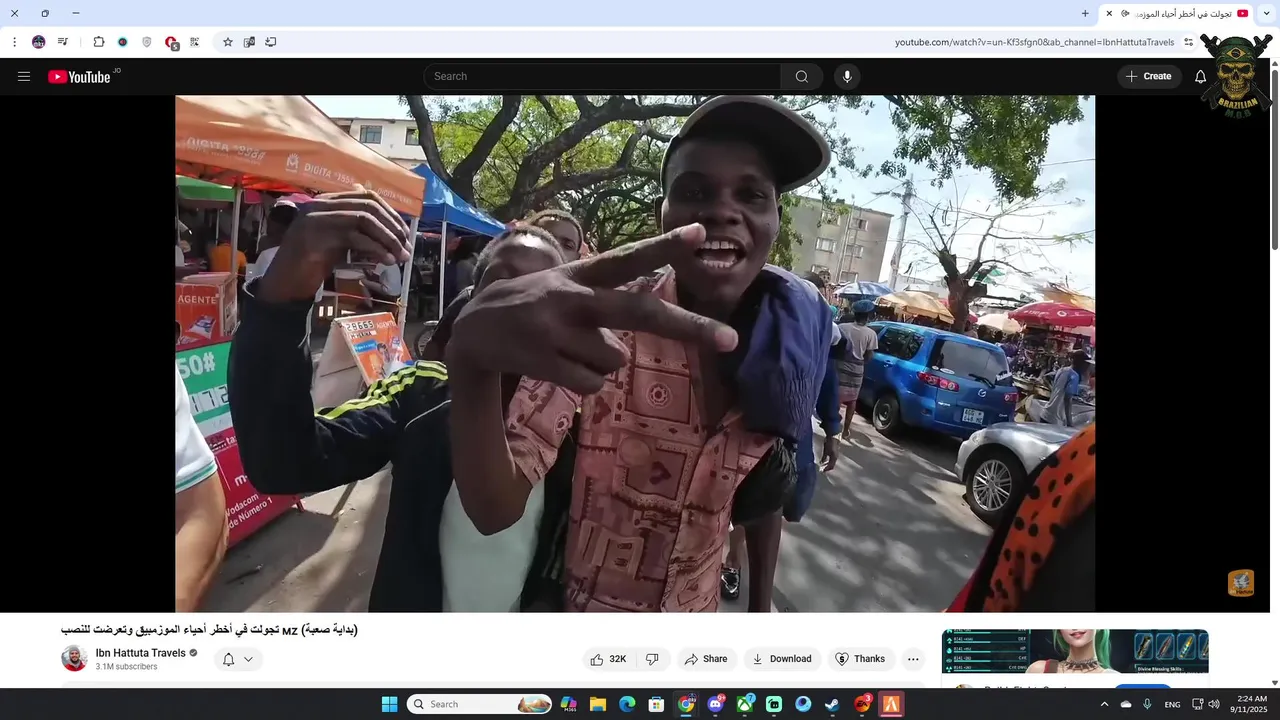Open the Chrome profile avatar

pyautogui.click(x=38, y=42)
